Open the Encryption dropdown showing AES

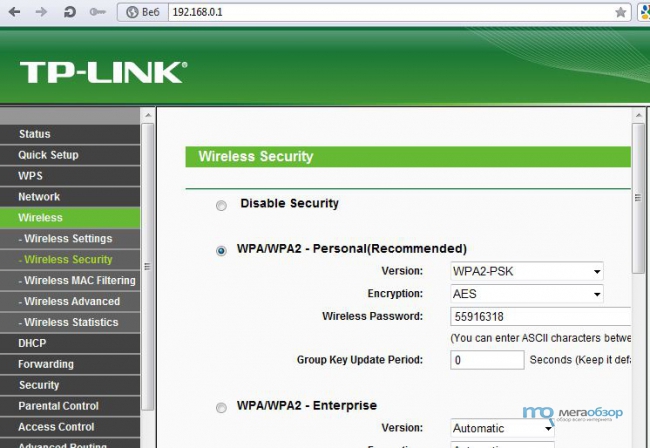pyautogui.click(x=526, y=294)
